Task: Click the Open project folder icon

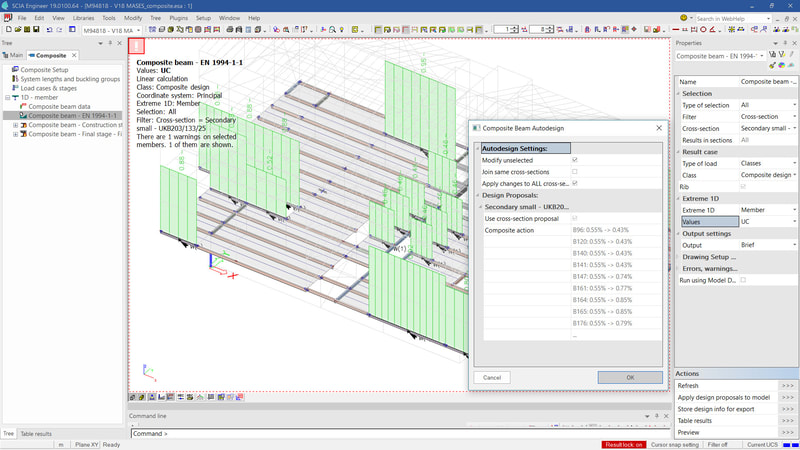Action: tap(18, 30)
